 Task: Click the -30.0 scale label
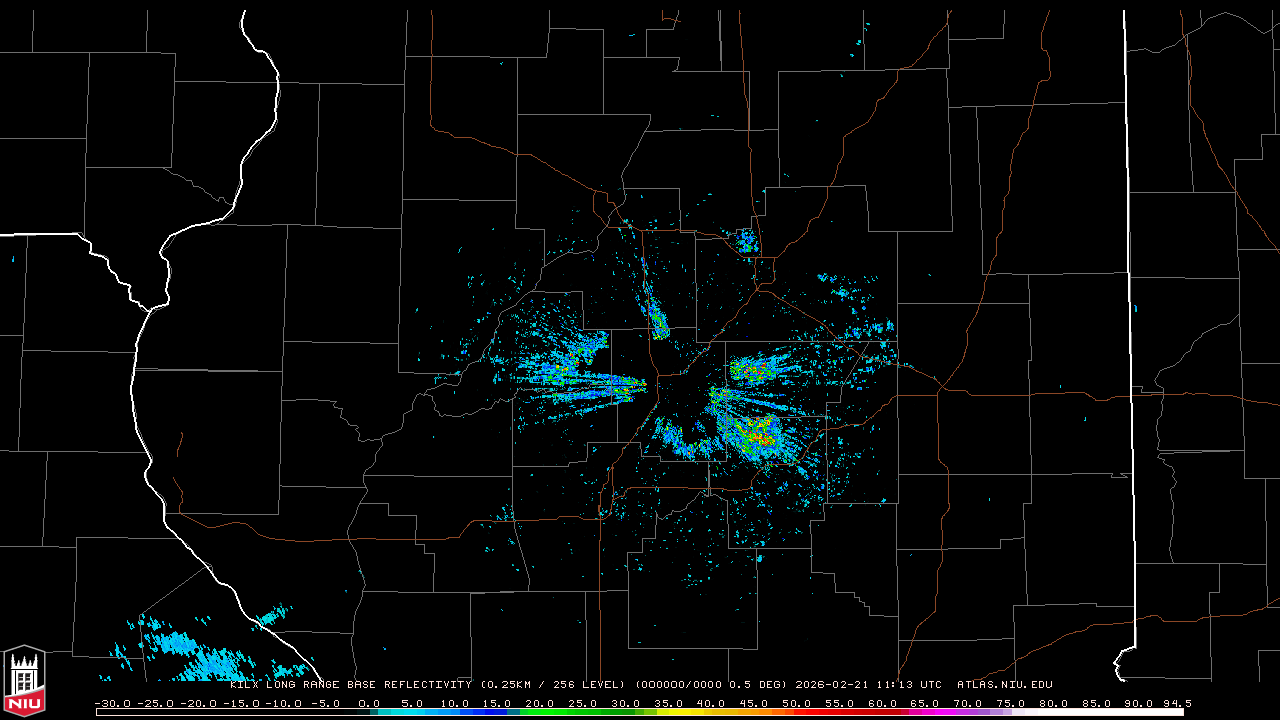tap(113, 704)
